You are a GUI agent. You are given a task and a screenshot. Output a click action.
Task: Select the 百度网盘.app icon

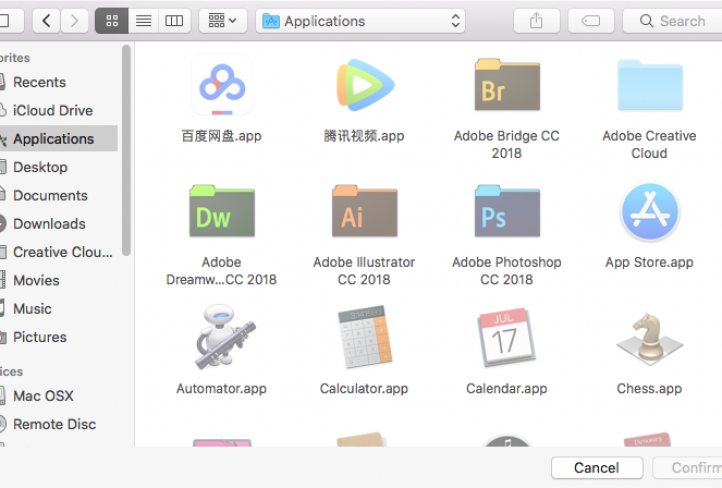222,85
